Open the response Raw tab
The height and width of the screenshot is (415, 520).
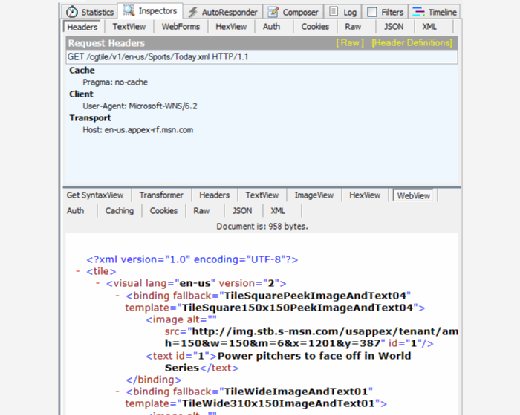[x=202, y=211]
